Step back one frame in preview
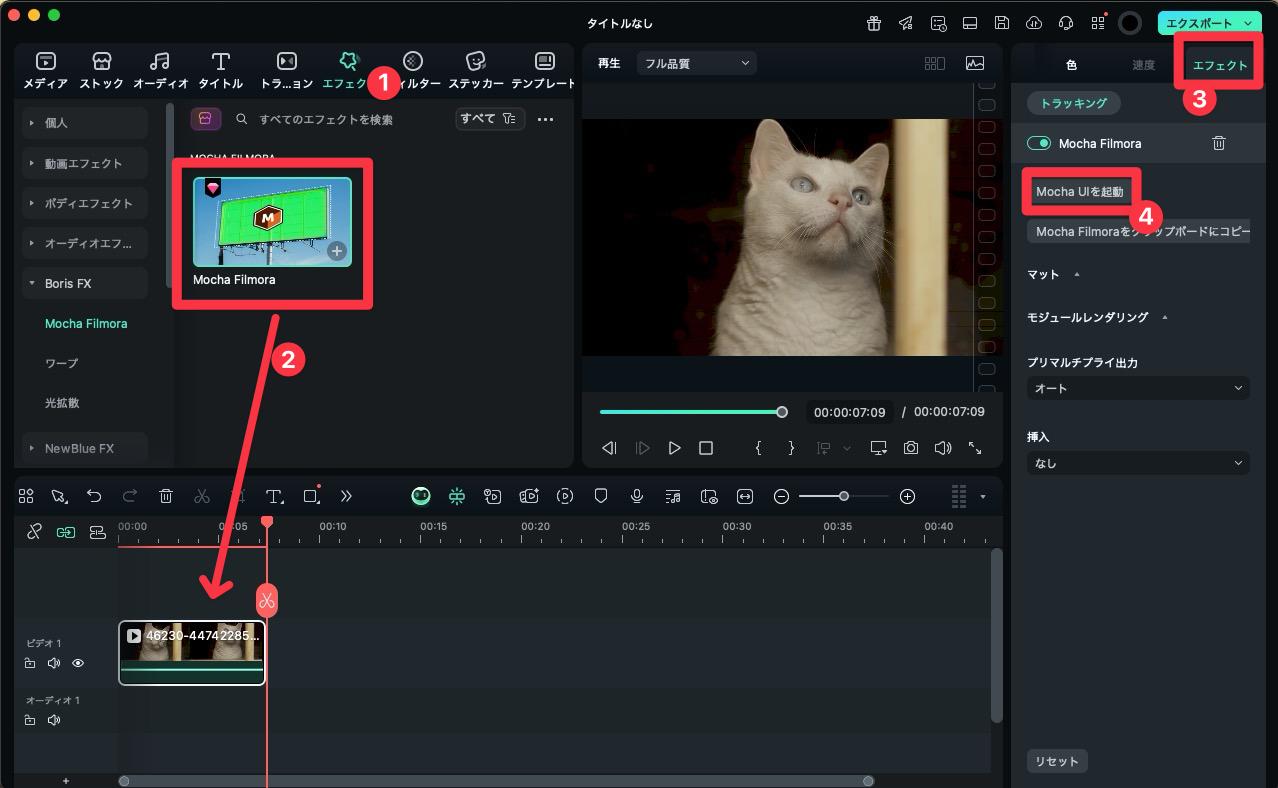 [x=609, y=448]
